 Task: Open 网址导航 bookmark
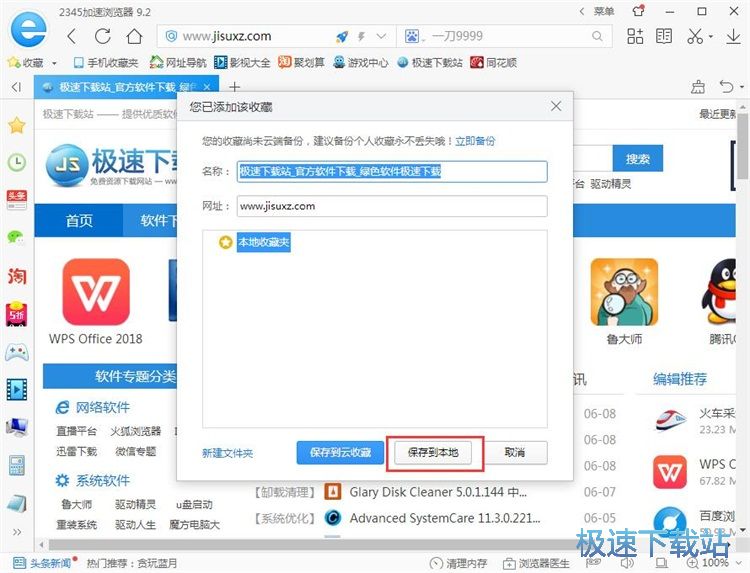tap(178, 63)
